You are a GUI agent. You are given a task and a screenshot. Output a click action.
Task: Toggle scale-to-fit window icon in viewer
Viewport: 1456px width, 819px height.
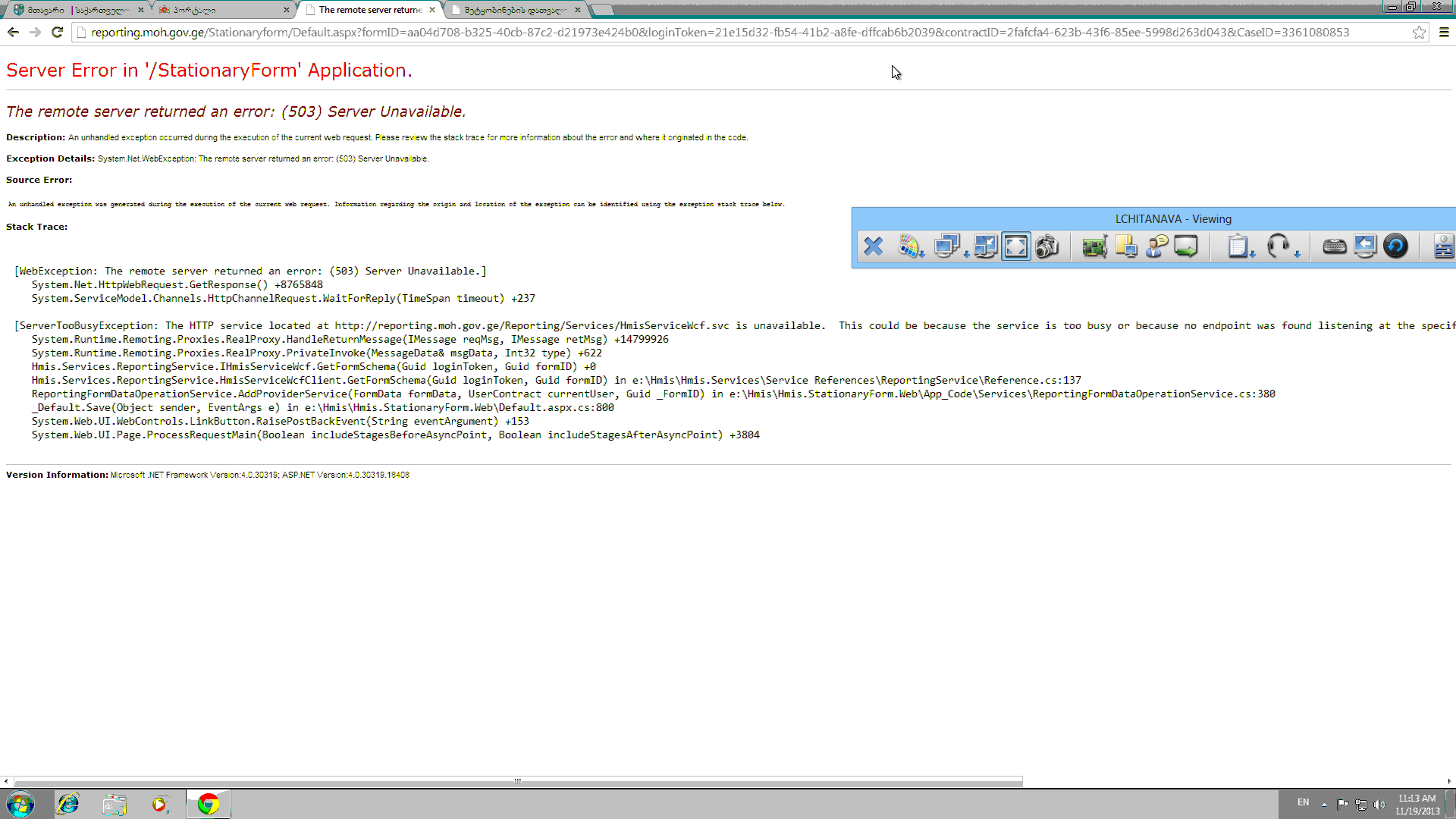point(985,246)
